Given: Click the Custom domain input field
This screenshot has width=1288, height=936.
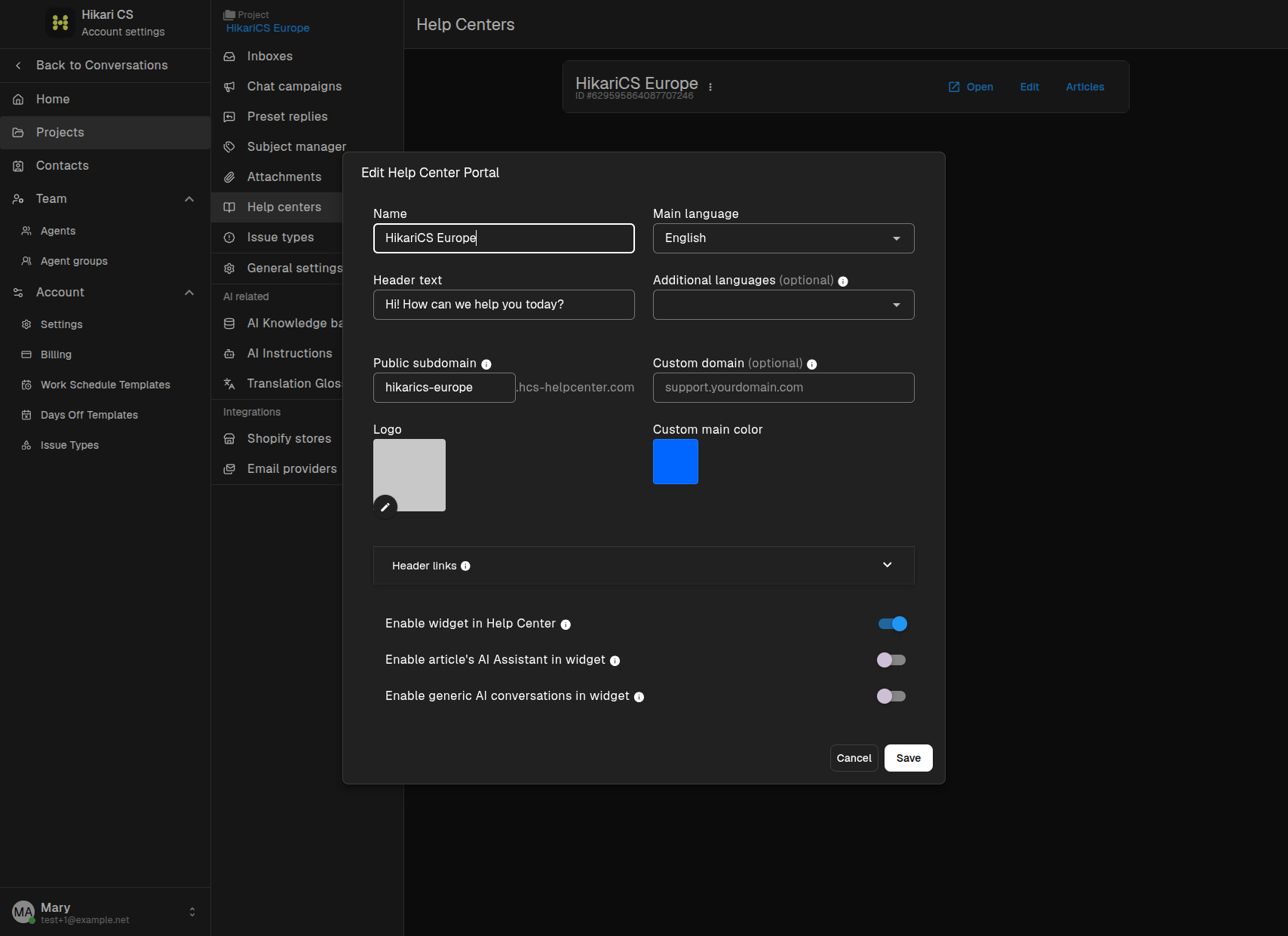Looking at the screenshot, I should point(784,388).
